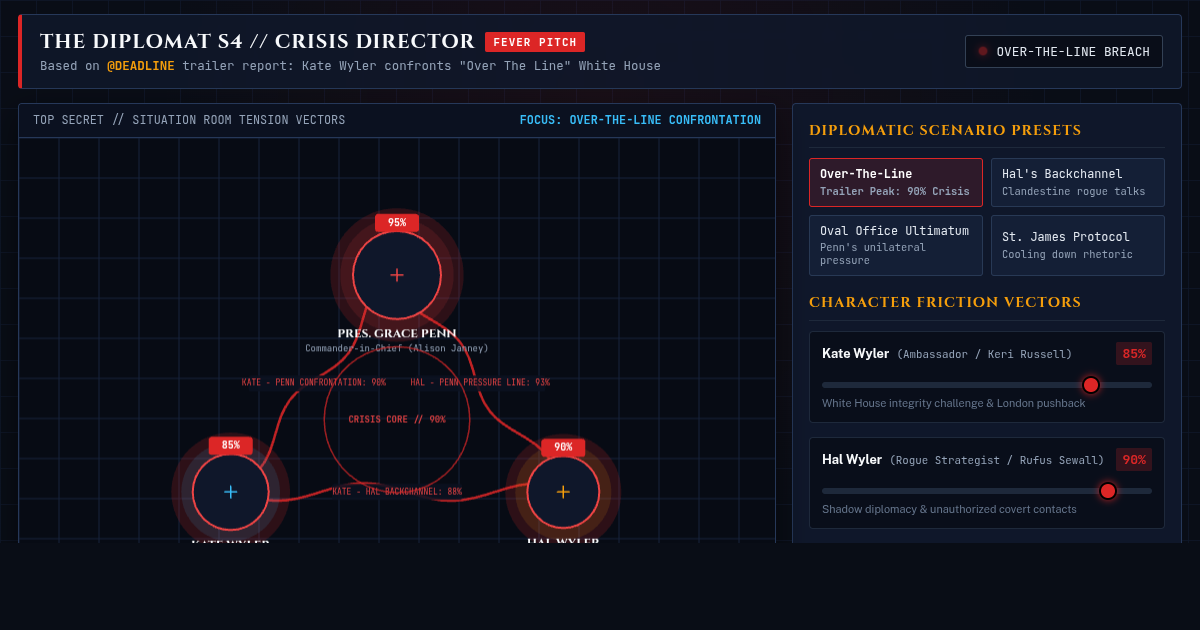
Task: Click the red breach indicator dot
Action: pos(983,51)
